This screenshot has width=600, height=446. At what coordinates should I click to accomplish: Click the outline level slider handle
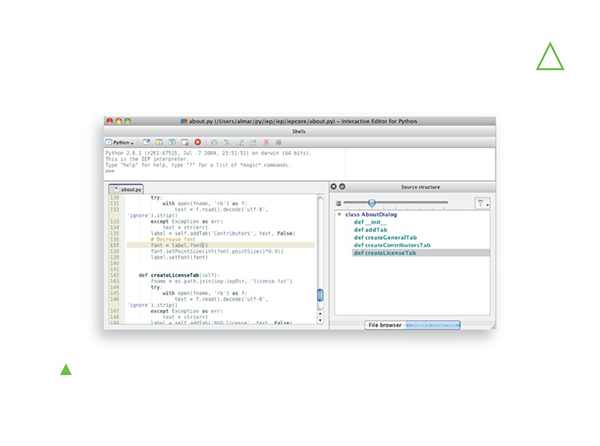click(x=372, y=203)
